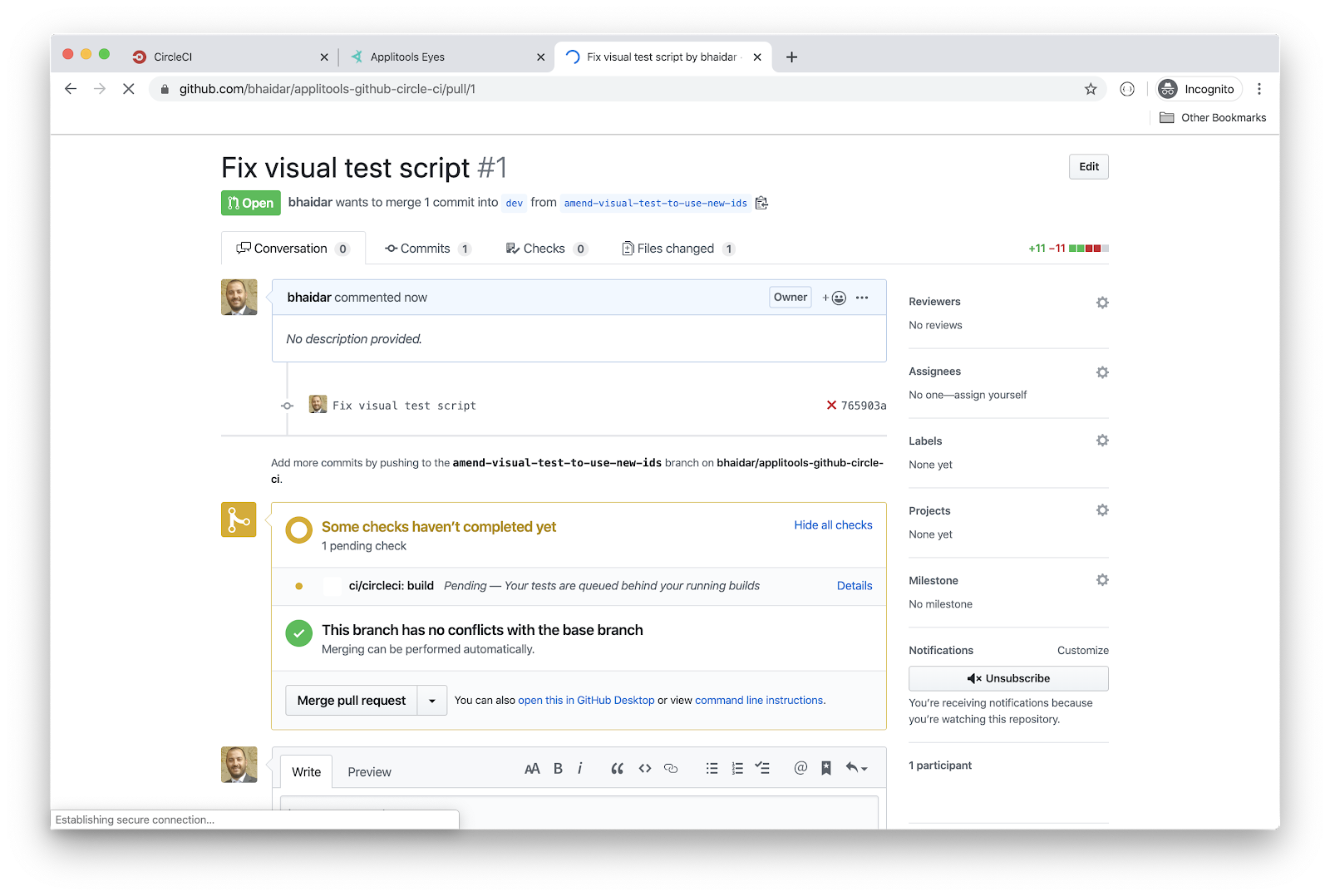Viewport: 1330px width, 896px height.
Task: Switch to Files changed tab
Action: 677,249
